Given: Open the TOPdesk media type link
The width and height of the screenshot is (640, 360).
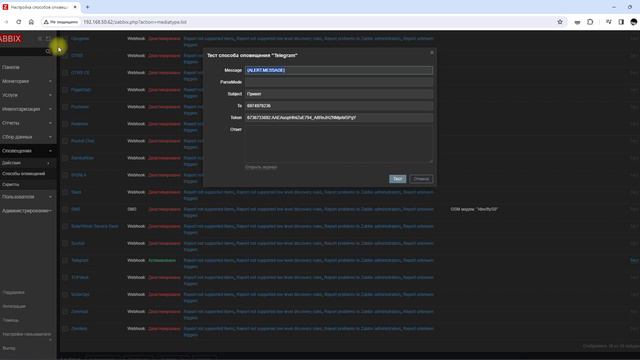Looking at the screenshot, I should pyautogui.click(x=80, y=277).
